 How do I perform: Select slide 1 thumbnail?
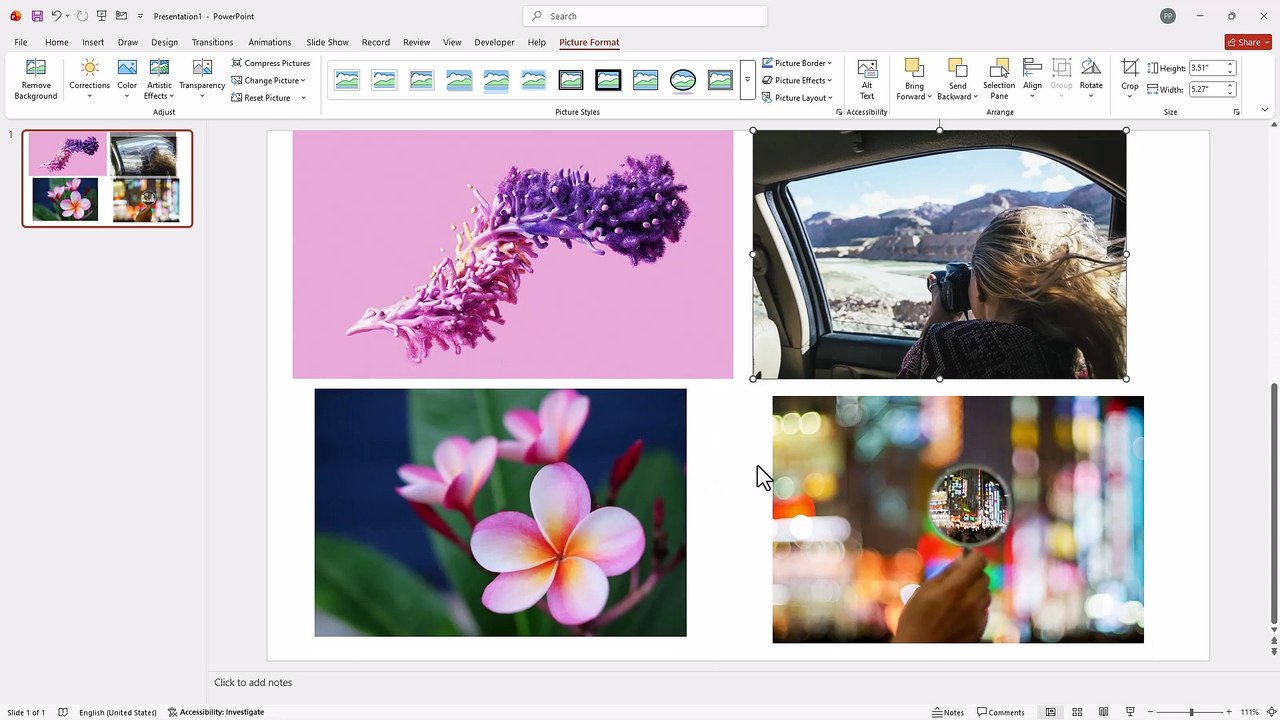pos(107,178)
